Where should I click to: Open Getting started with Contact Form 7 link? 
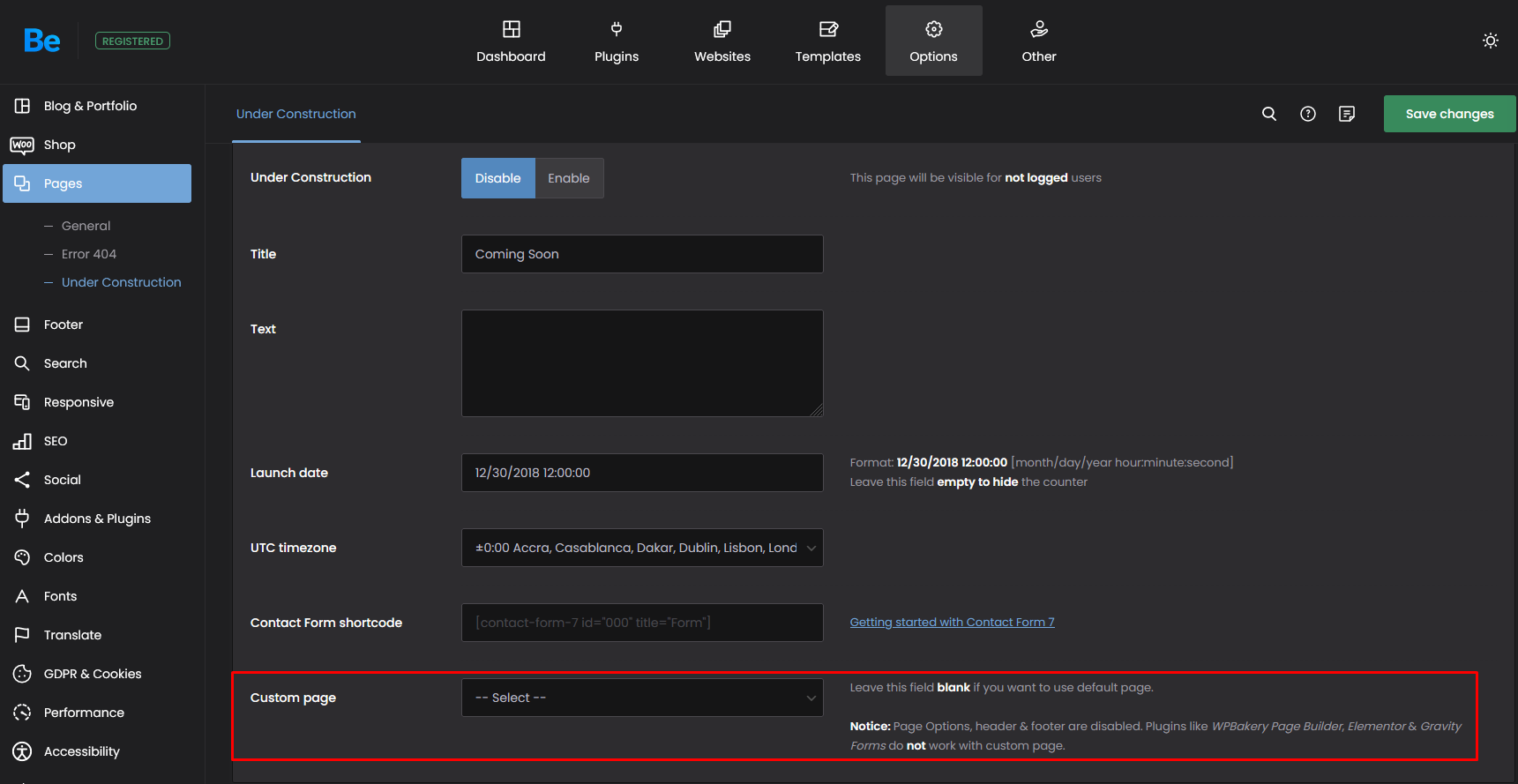pos(952,623)
